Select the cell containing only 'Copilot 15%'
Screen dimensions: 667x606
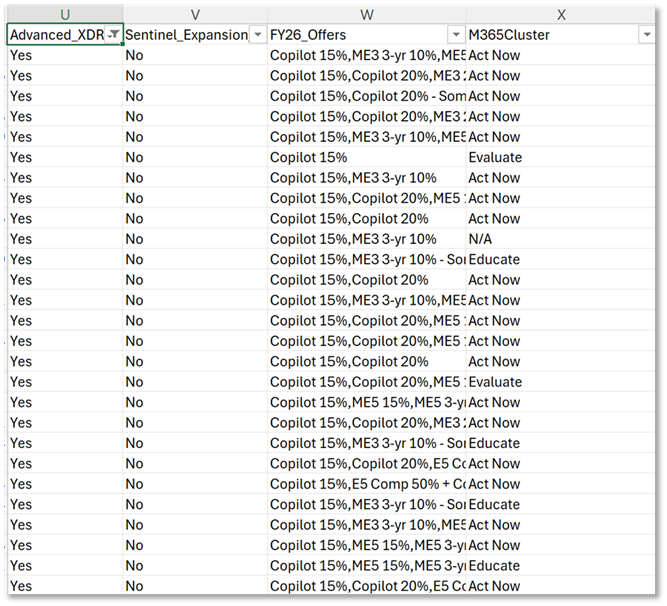click(x=367, y=157)
